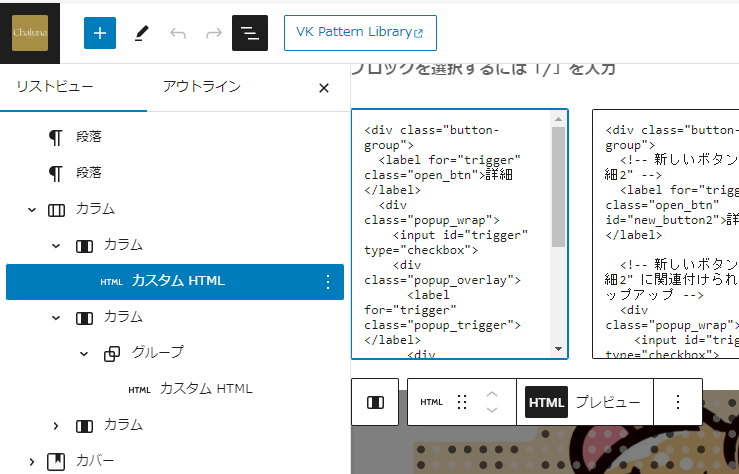Switch to the アウトライン tab
Image resolution: width=739 pixels, height=474 pixels.
click(202, 87)
